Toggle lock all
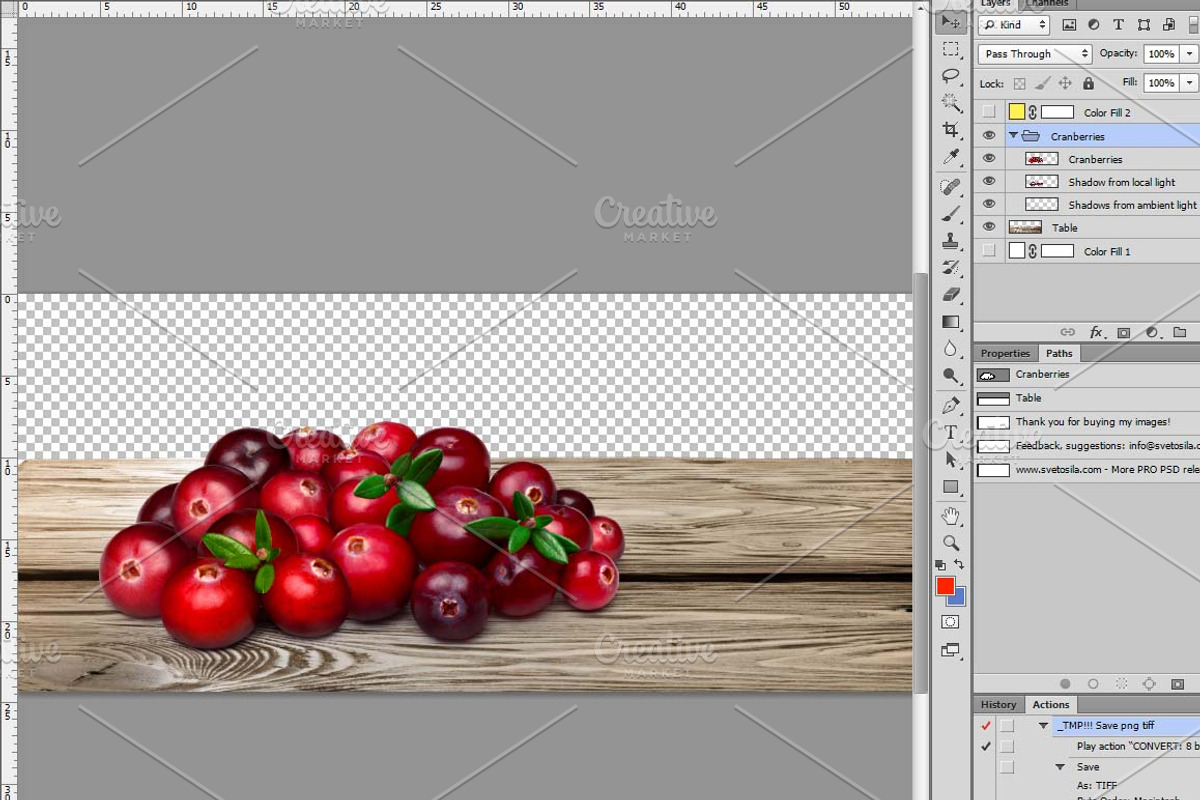Screen dimensions: 1200x800 tap(1088, 83)
